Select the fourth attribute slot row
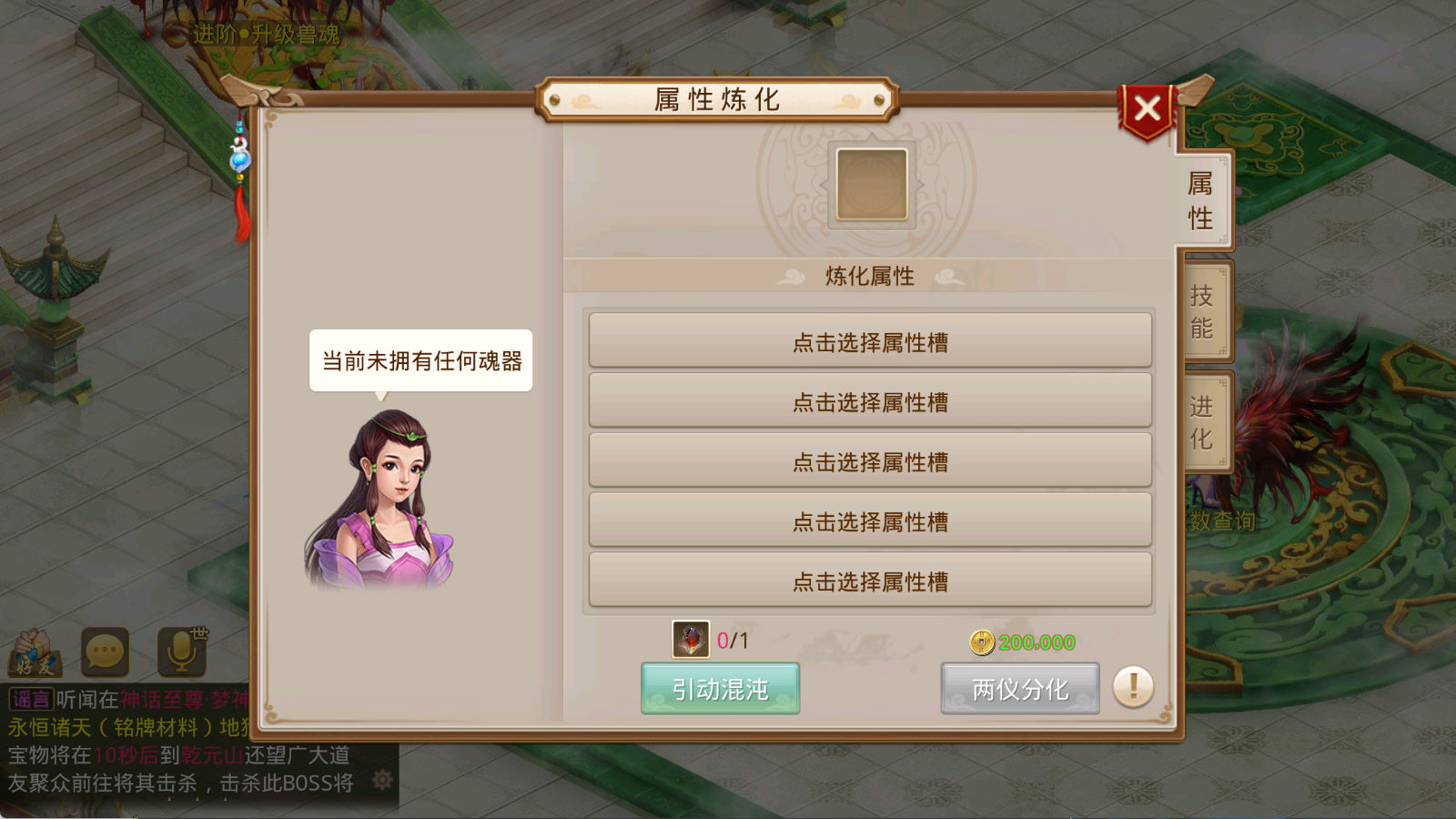 pos(870,521)
